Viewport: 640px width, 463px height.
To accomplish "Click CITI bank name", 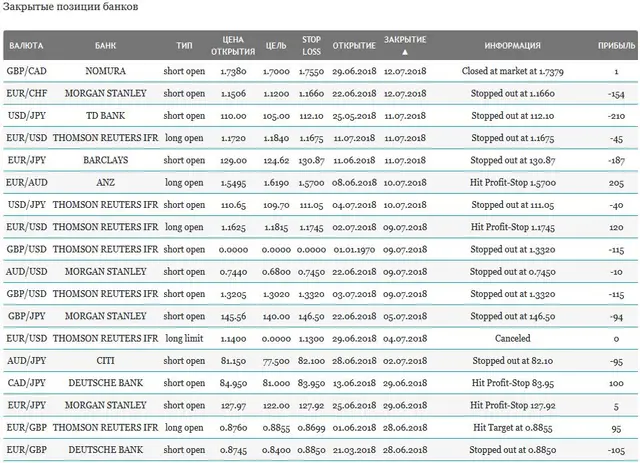I will 105,361.
